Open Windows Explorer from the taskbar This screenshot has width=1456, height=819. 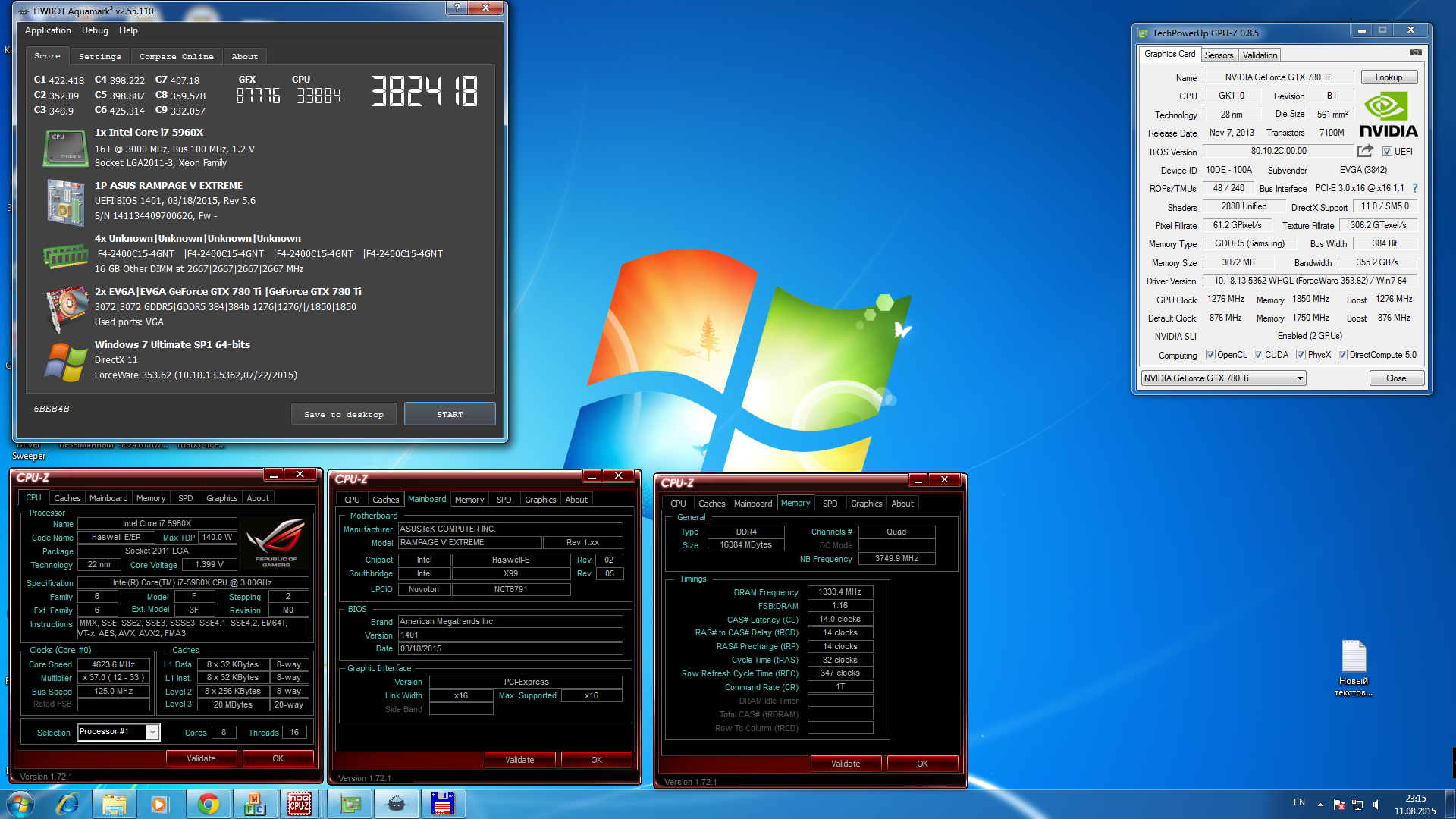tap(114, 804)
